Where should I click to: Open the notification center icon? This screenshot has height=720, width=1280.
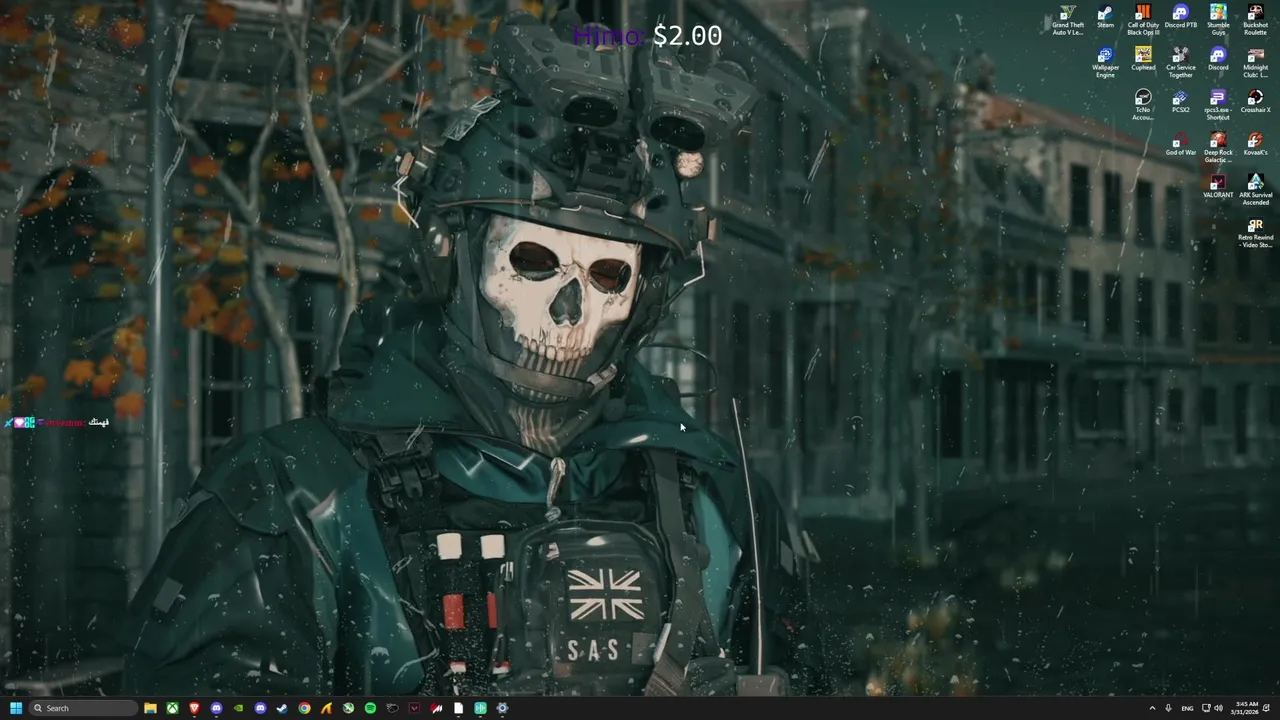click(x=1266, y=708)
